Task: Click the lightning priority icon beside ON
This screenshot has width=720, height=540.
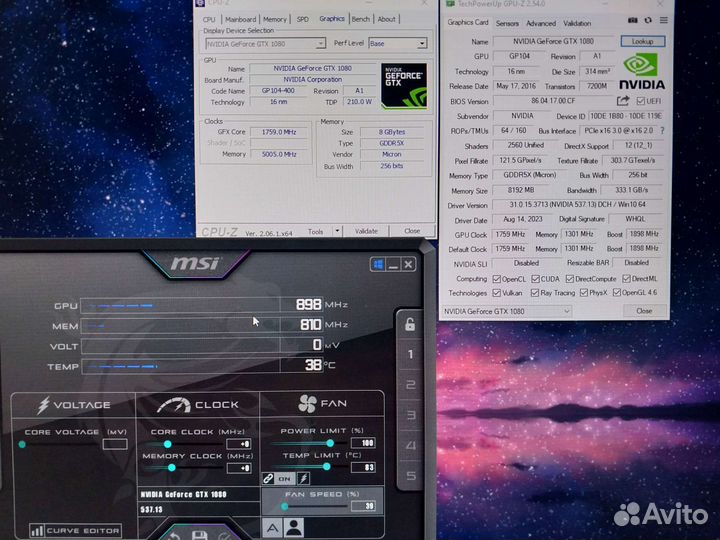Action: 303,478
